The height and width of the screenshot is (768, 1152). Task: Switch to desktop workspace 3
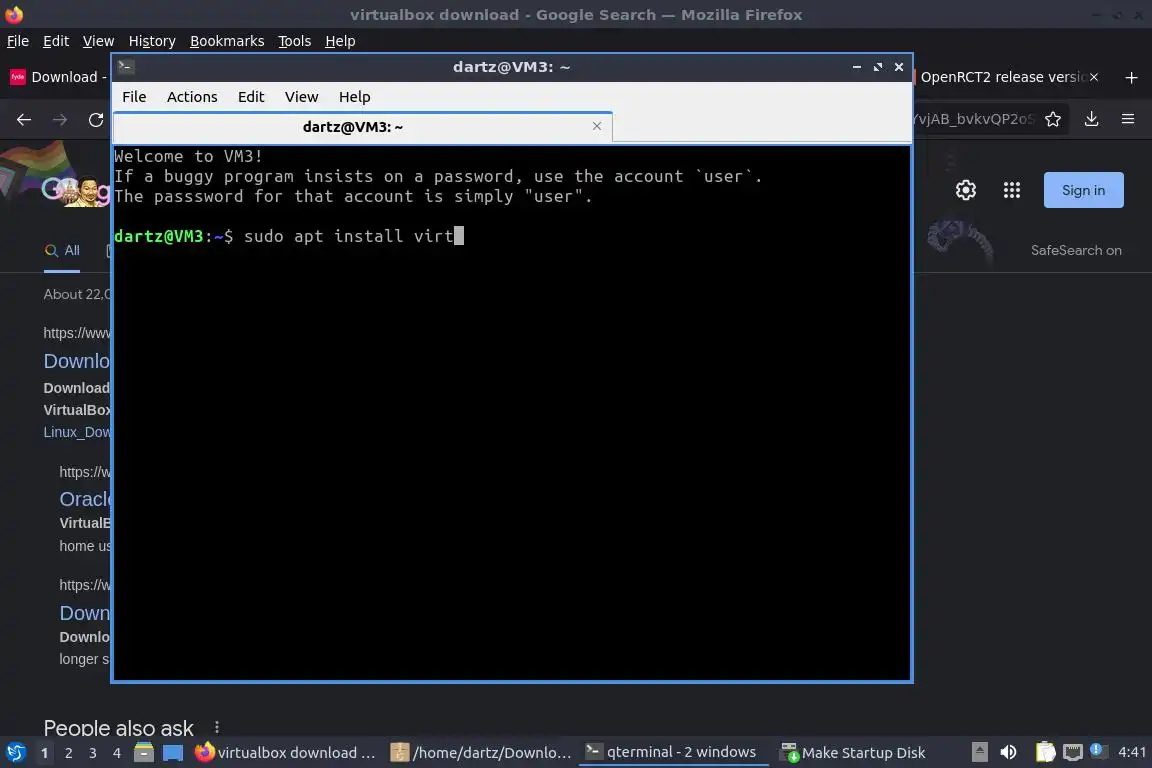93,753
